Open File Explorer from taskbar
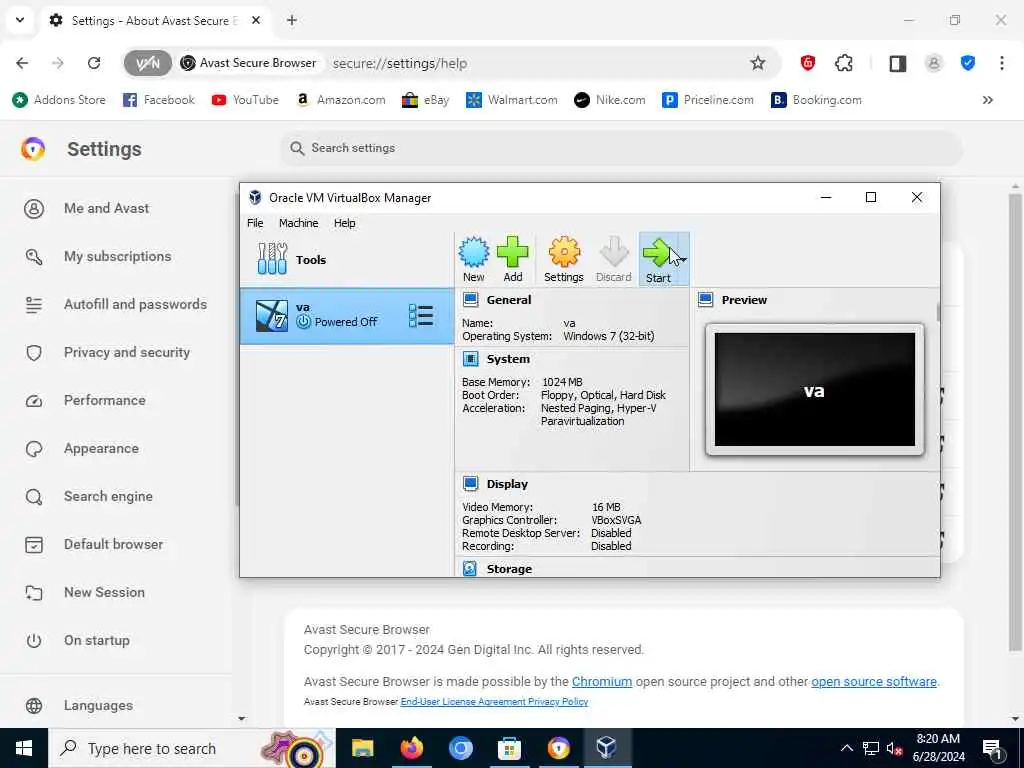The height and width of the screenshot is (768, 1024). [x=362, y=748]
